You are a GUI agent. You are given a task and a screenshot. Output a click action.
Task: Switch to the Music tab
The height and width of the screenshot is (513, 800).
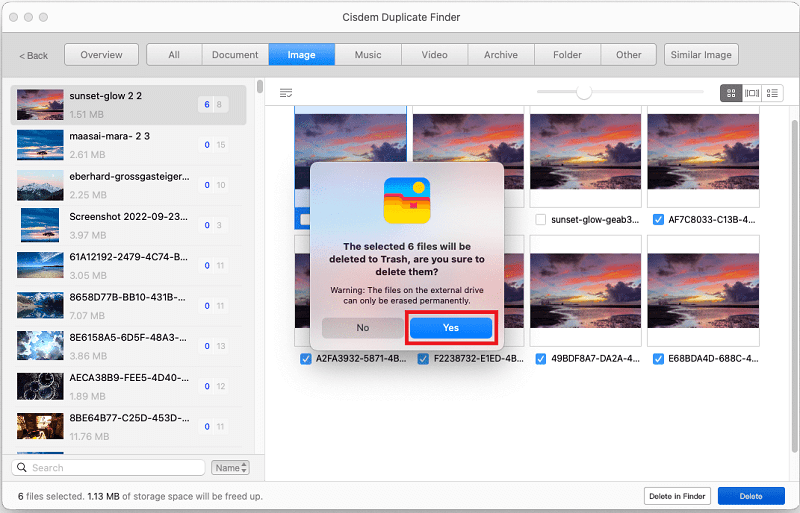pyautogui.click(x=368, y=55)
